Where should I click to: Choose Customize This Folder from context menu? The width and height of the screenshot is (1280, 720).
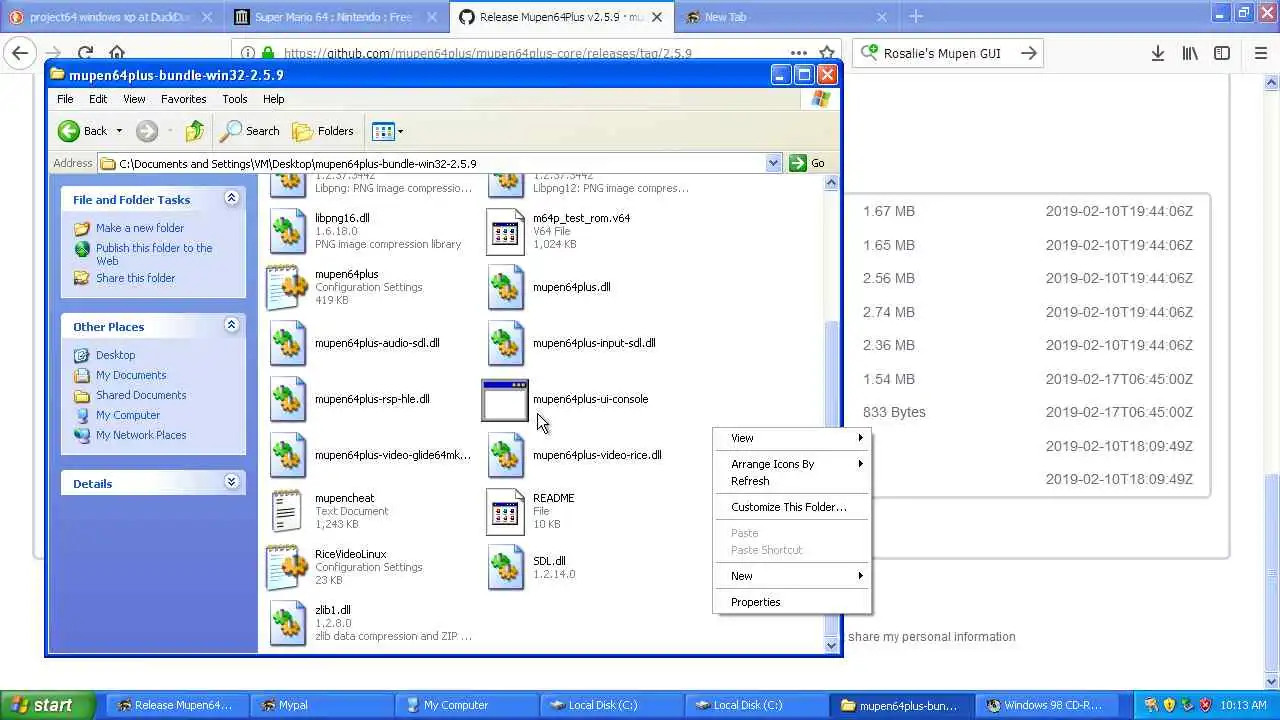(x=792, y=507)
